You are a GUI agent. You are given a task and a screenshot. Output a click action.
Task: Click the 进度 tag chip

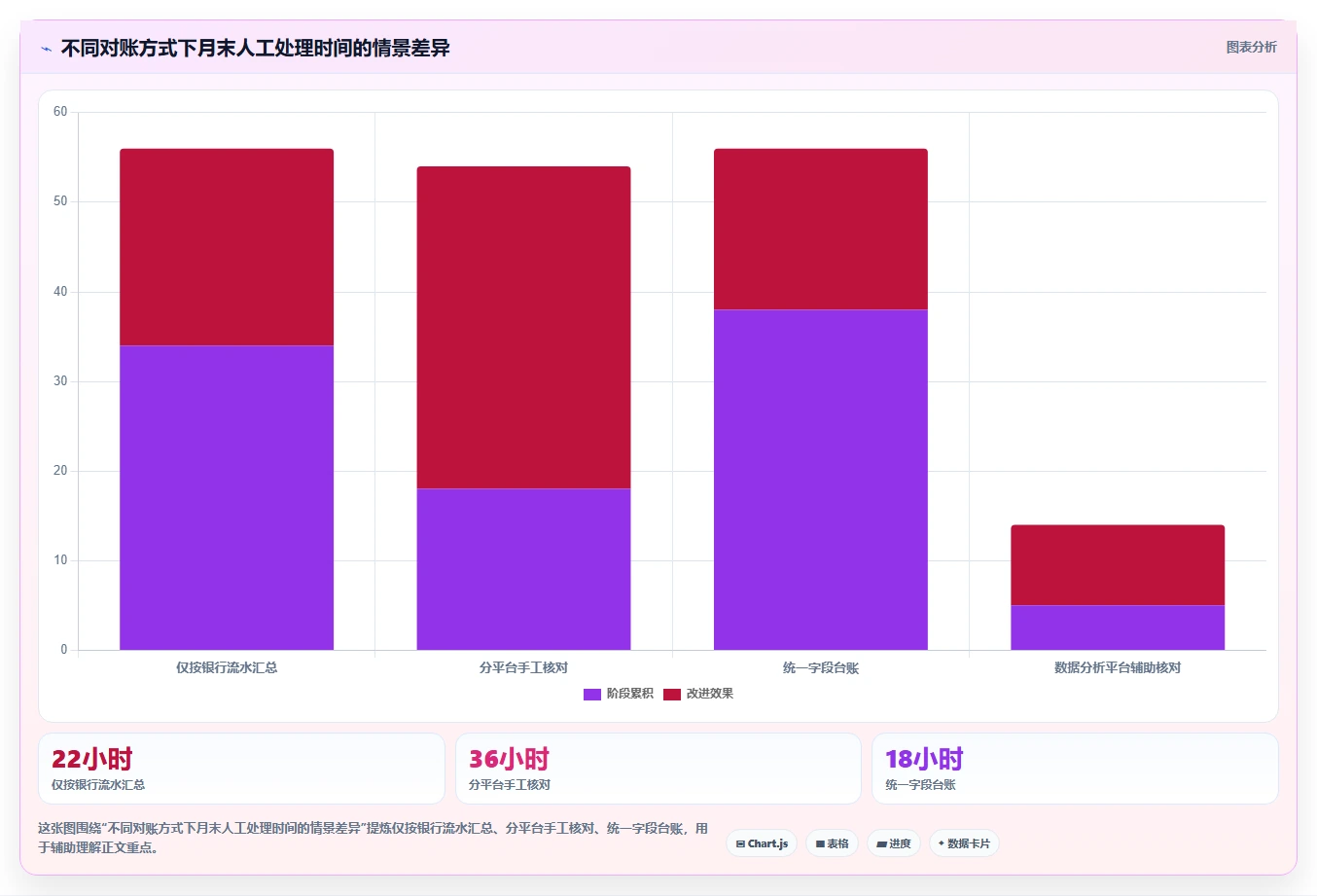[894, 843]
